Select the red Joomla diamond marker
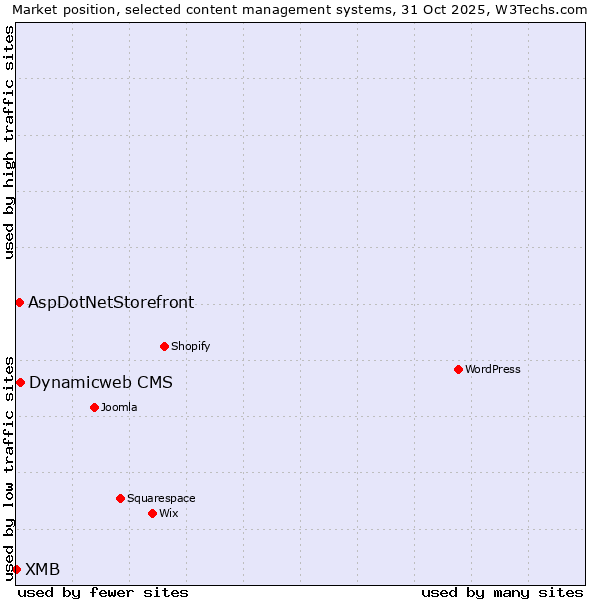600x600 pixels. 94,407
